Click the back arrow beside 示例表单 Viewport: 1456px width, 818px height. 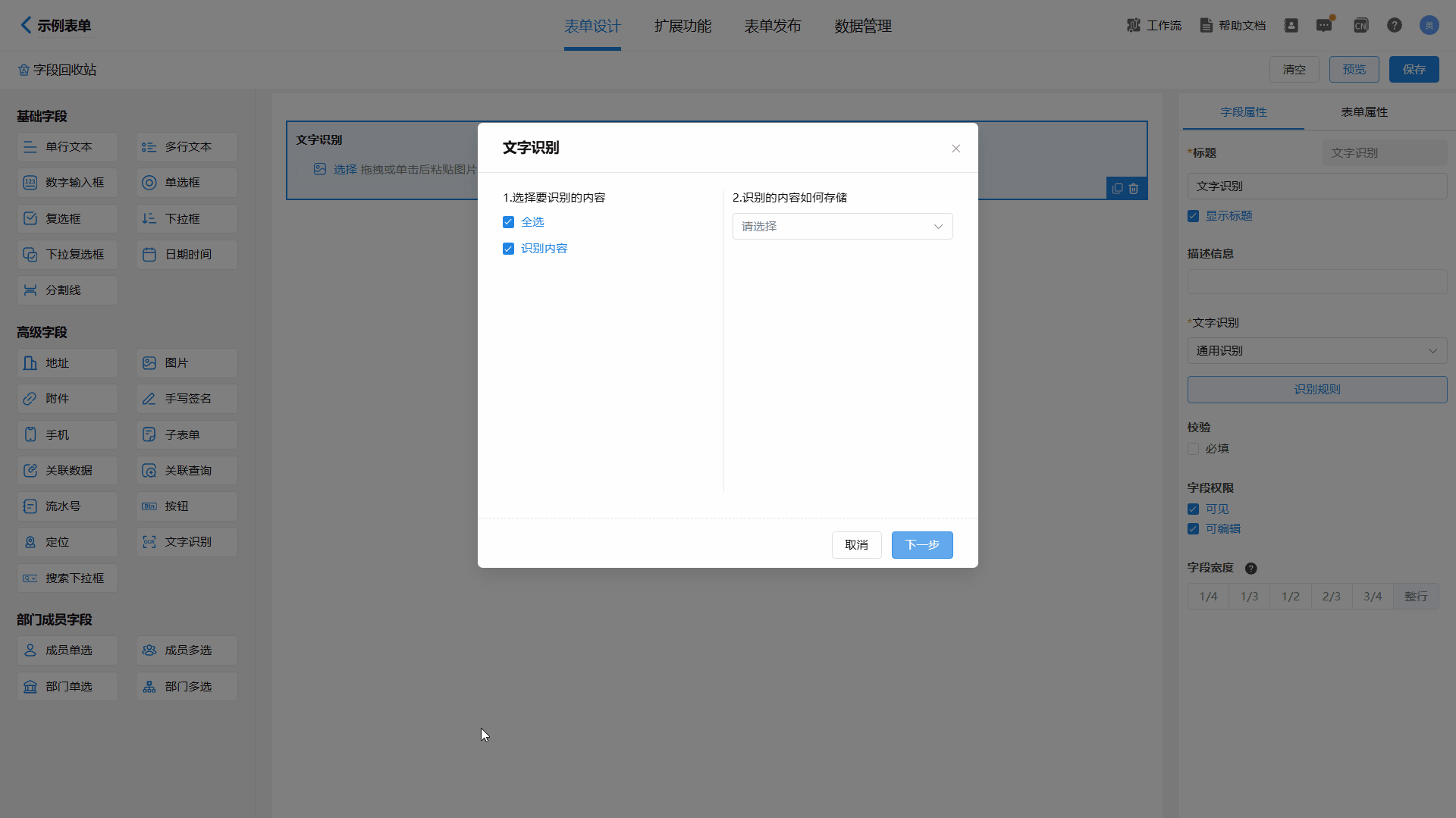coord(26,25)
